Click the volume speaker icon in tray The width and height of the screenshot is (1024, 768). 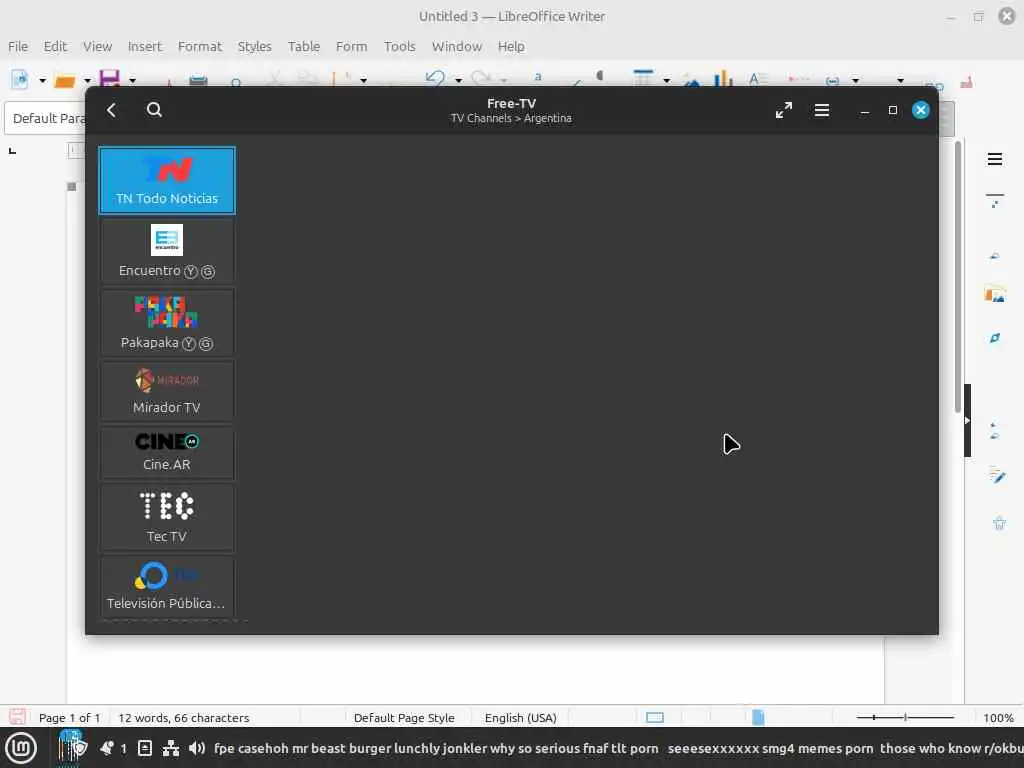click(x=197, y=748)
